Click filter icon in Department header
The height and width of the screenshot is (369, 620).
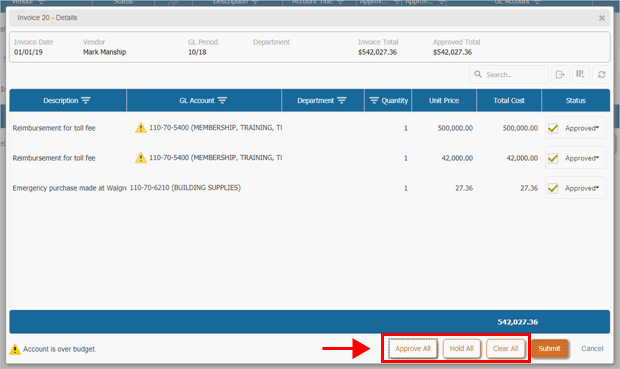[x=342, y=100]
